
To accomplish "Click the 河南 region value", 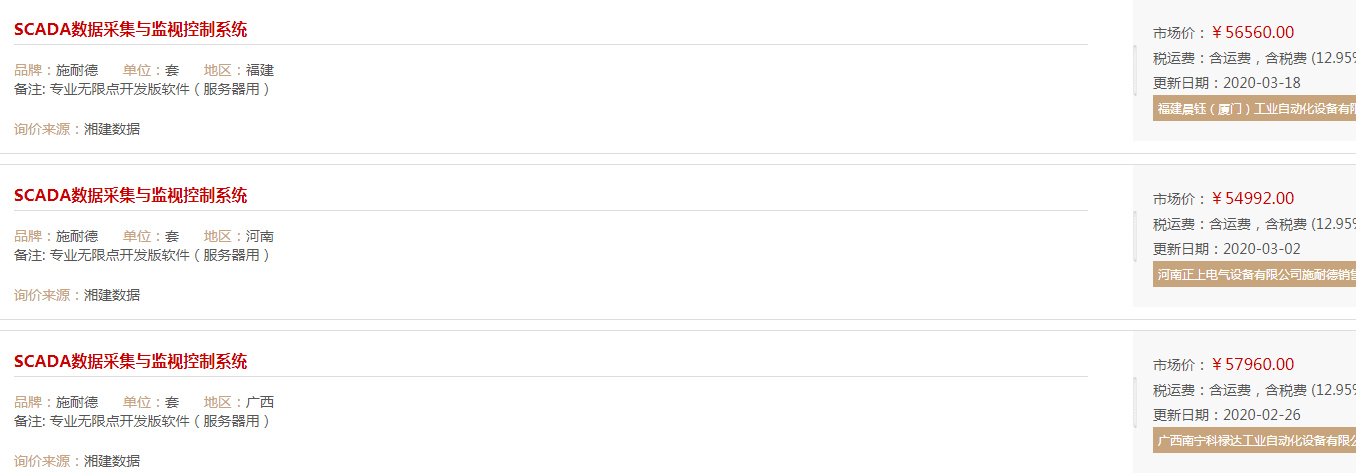I will pyautogui.click(x=260, y=236).
